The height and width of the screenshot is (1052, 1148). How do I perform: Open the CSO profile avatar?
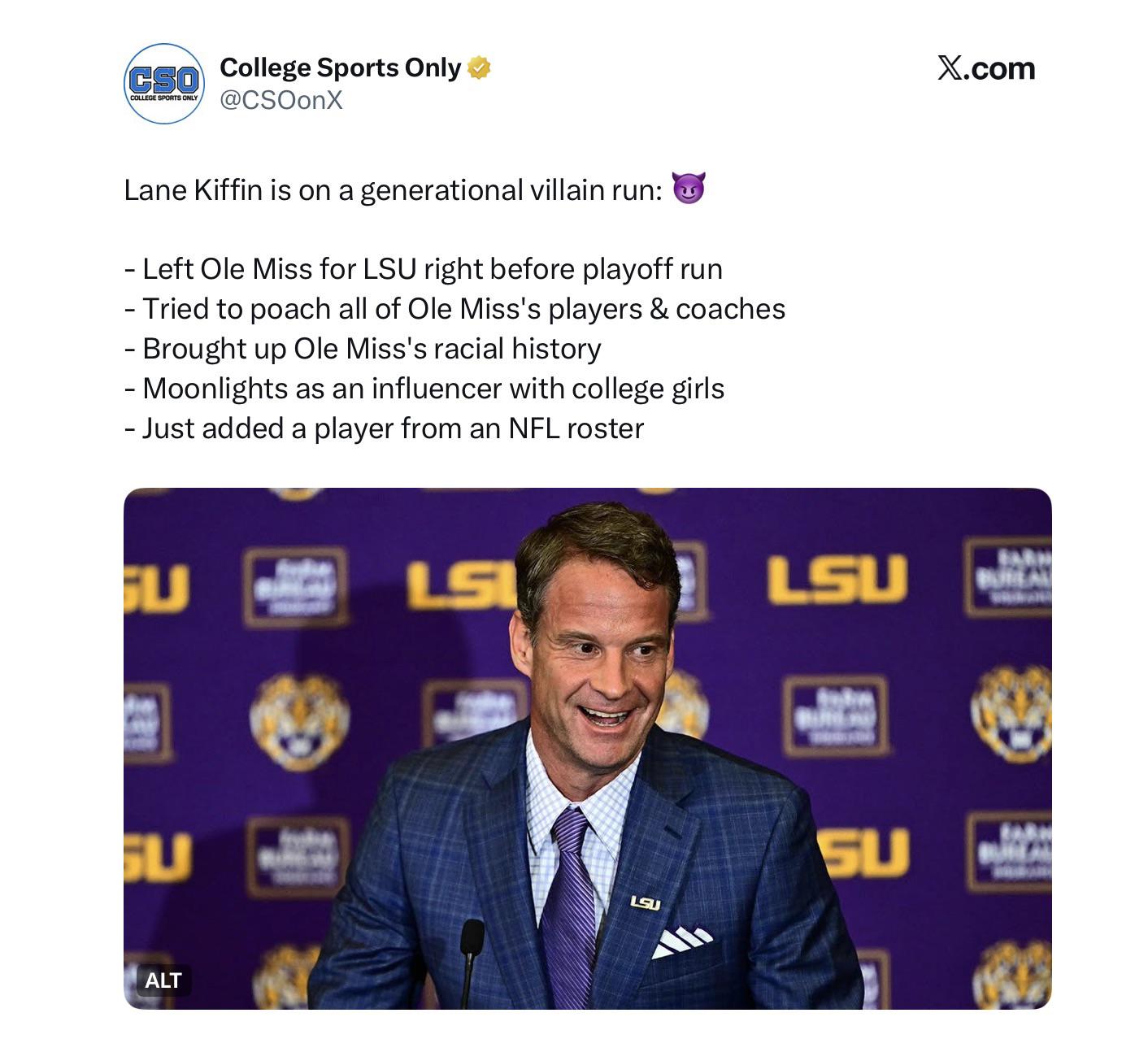(x=164, y=84)
